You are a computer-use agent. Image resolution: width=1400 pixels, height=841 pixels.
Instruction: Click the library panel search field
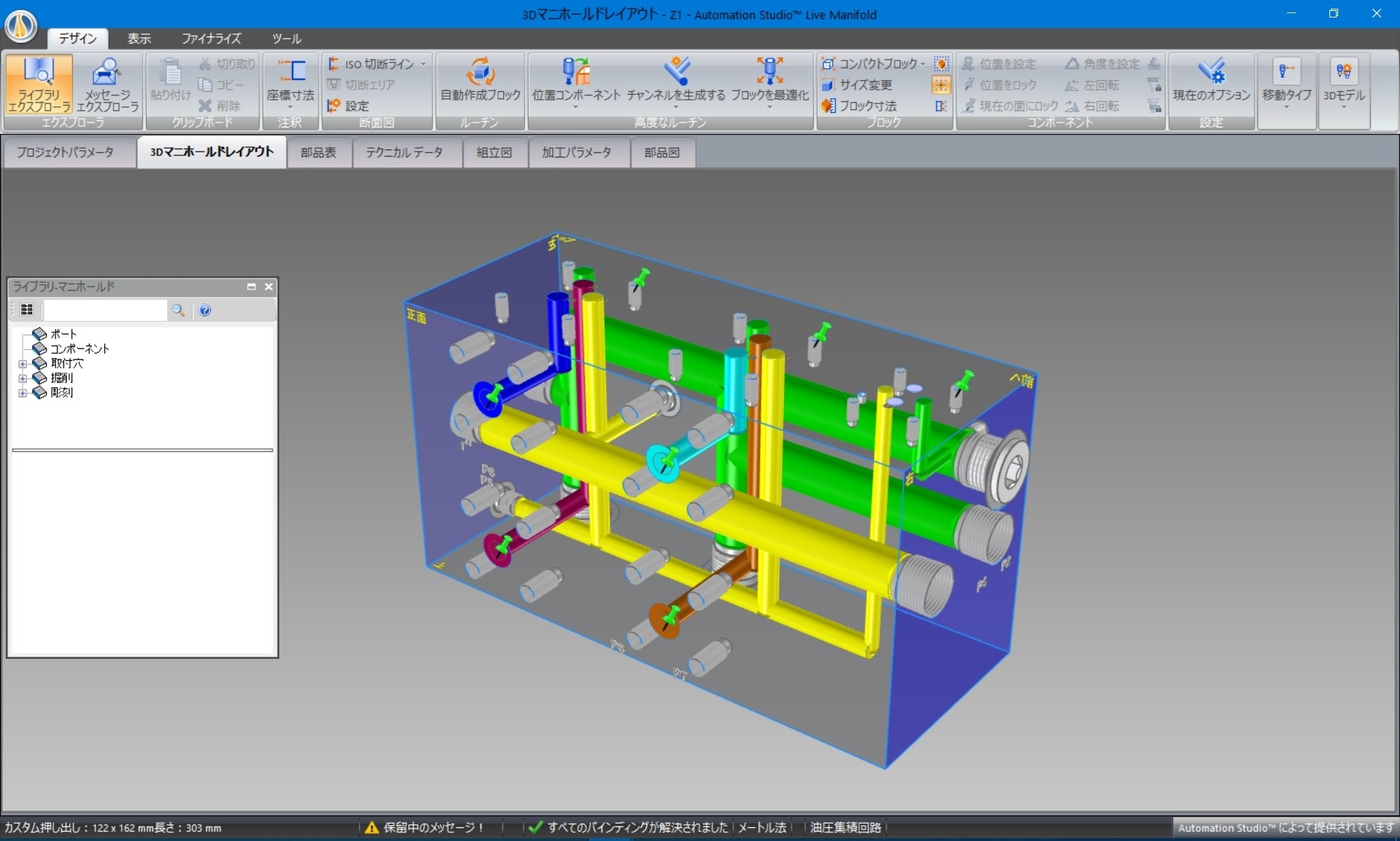[105, 310]
